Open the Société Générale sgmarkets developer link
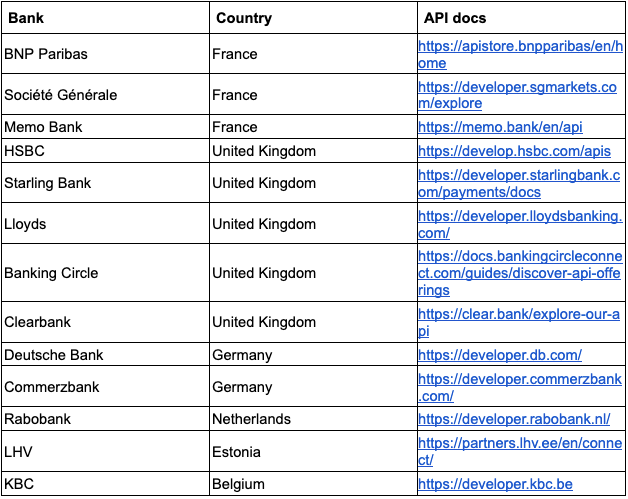 [517, 95]
